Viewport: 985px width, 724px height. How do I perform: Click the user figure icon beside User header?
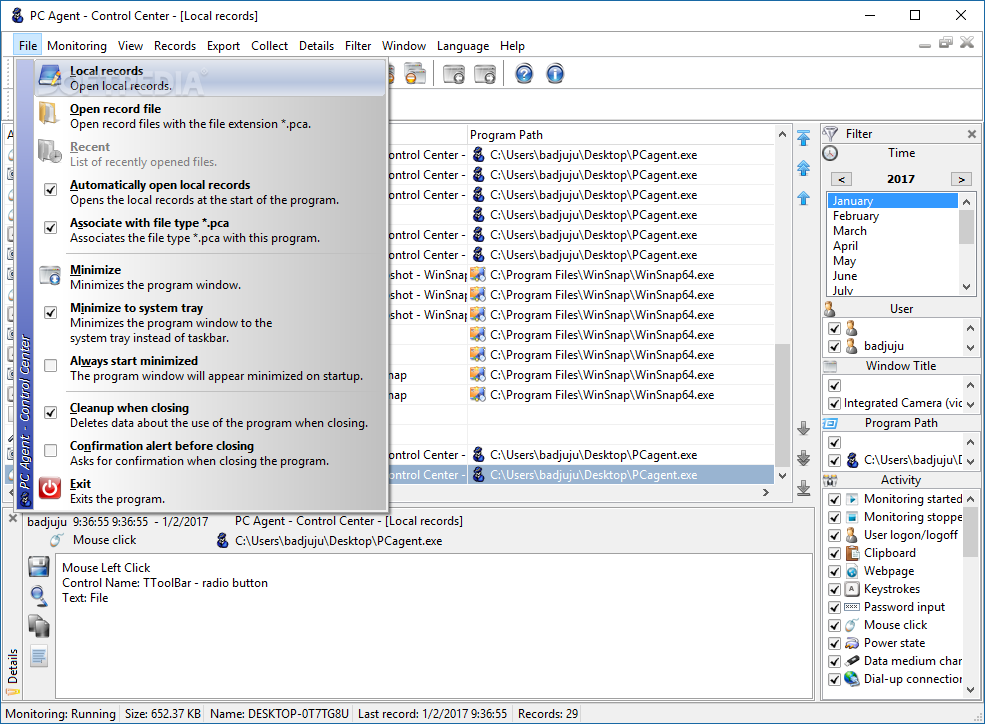click(830, 309)
